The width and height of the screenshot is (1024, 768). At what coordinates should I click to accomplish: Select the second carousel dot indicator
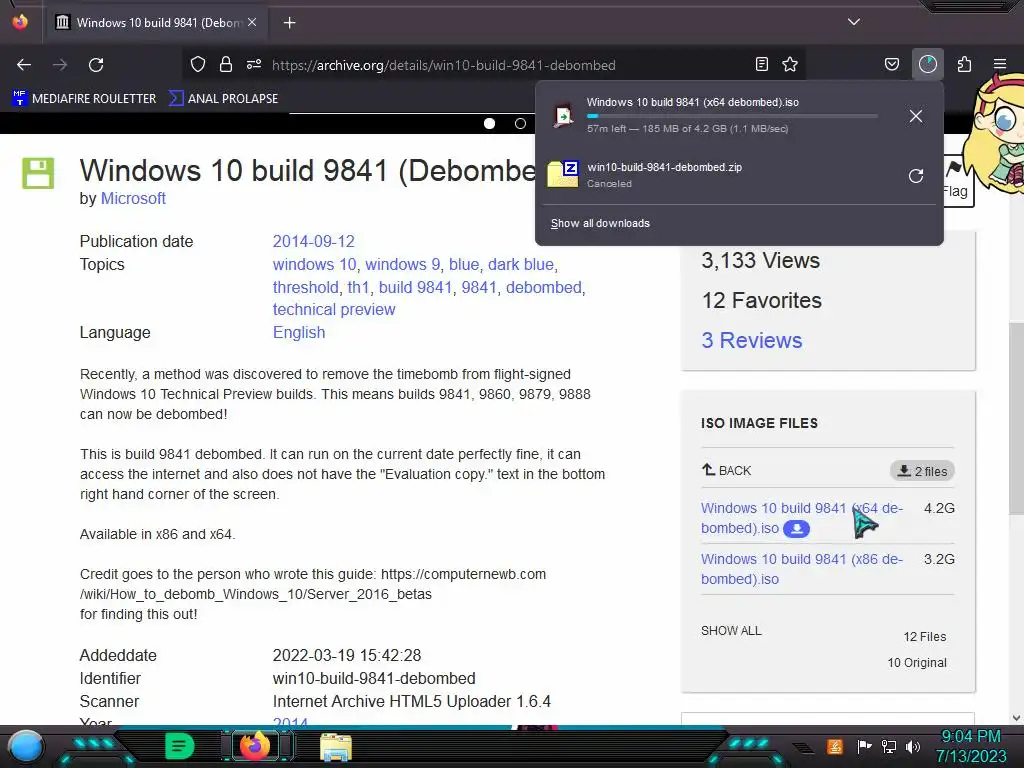pos(520,123)
